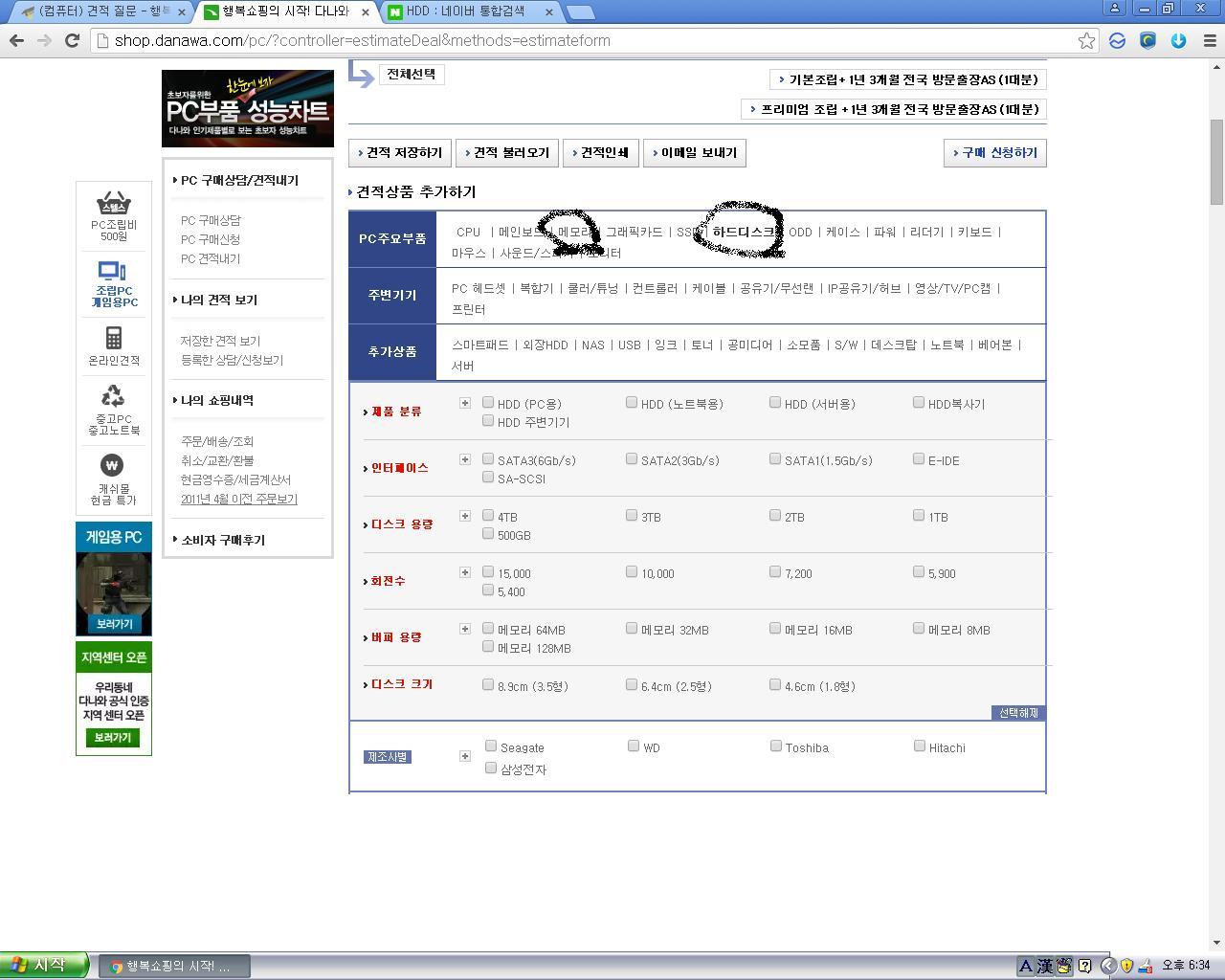Open the Chrome hamburger menu

[x=1208, y=40]
